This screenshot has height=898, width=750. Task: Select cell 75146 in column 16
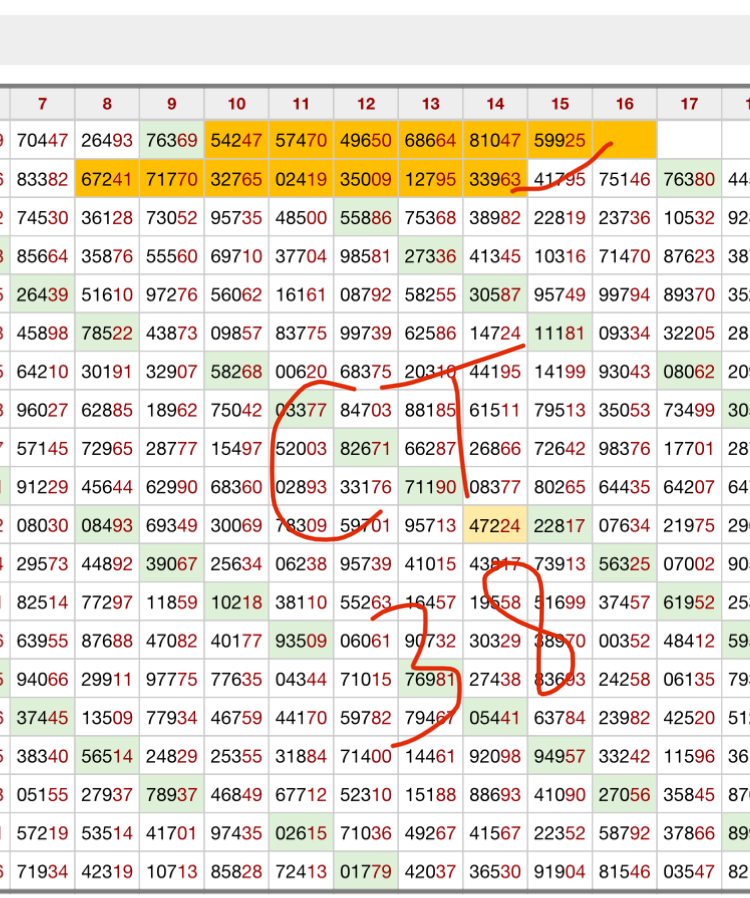pos(624,180)
